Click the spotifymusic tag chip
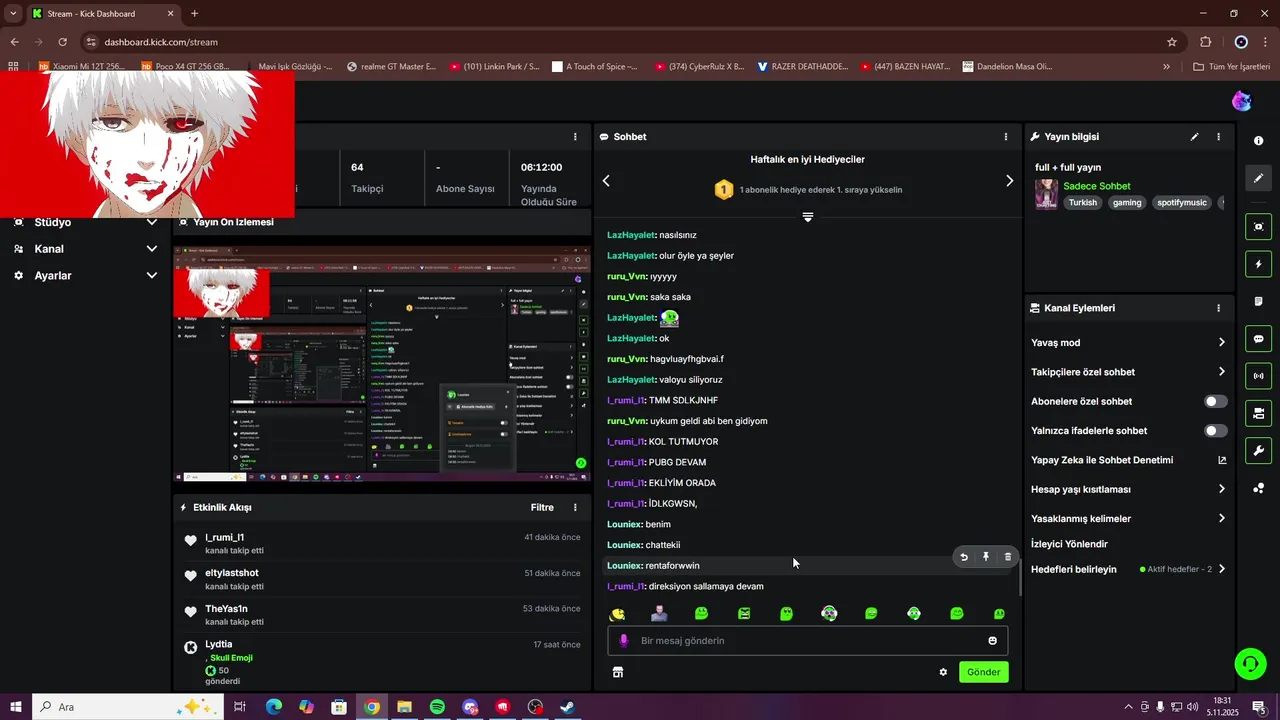This screenshot has width=1280, height=720. [x=1182, y=202]
